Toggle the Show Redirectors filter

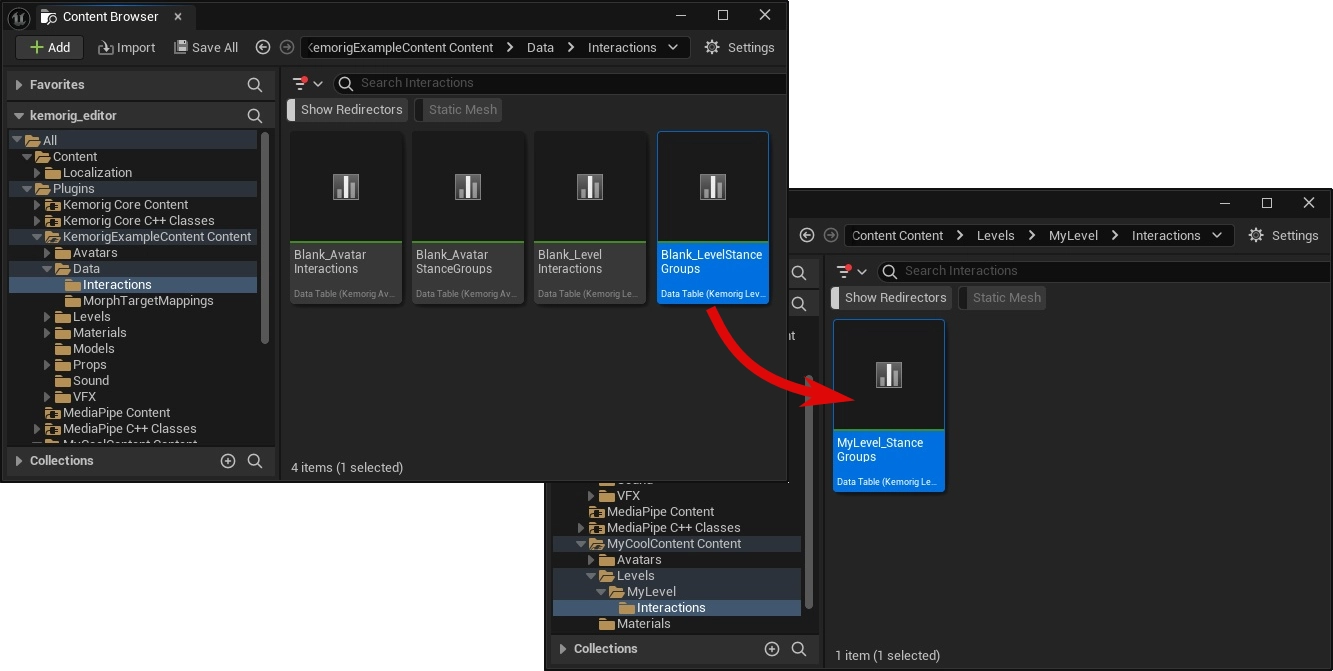coord(350,110)
